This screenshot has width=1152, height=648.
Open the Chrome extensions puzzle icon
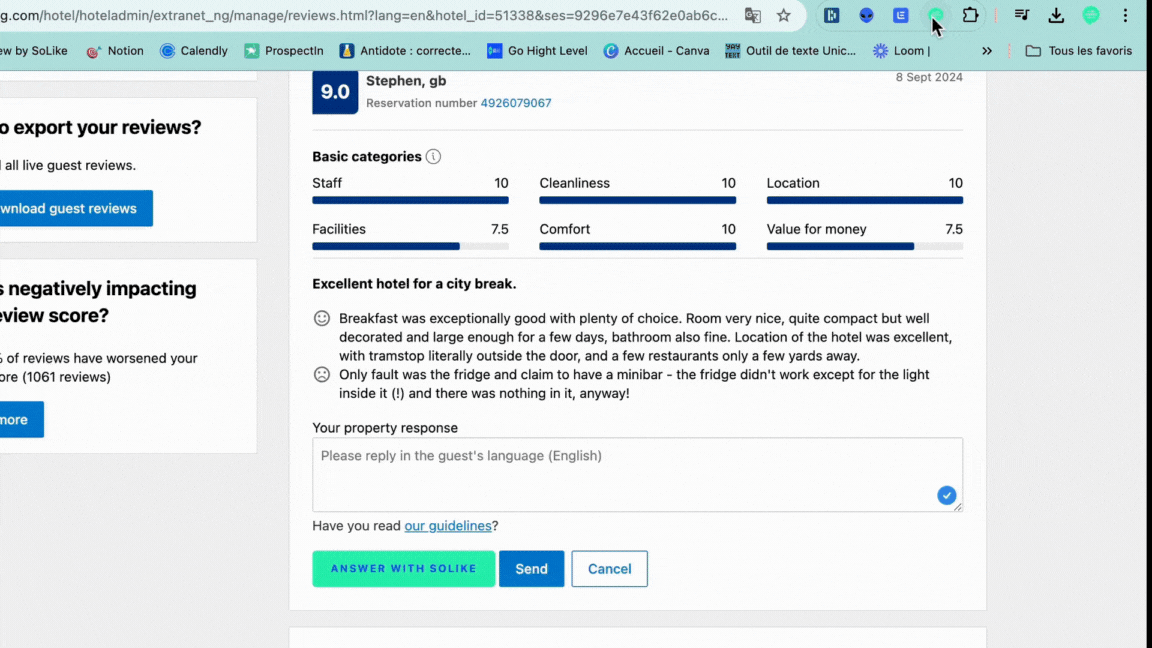[970, 16]
